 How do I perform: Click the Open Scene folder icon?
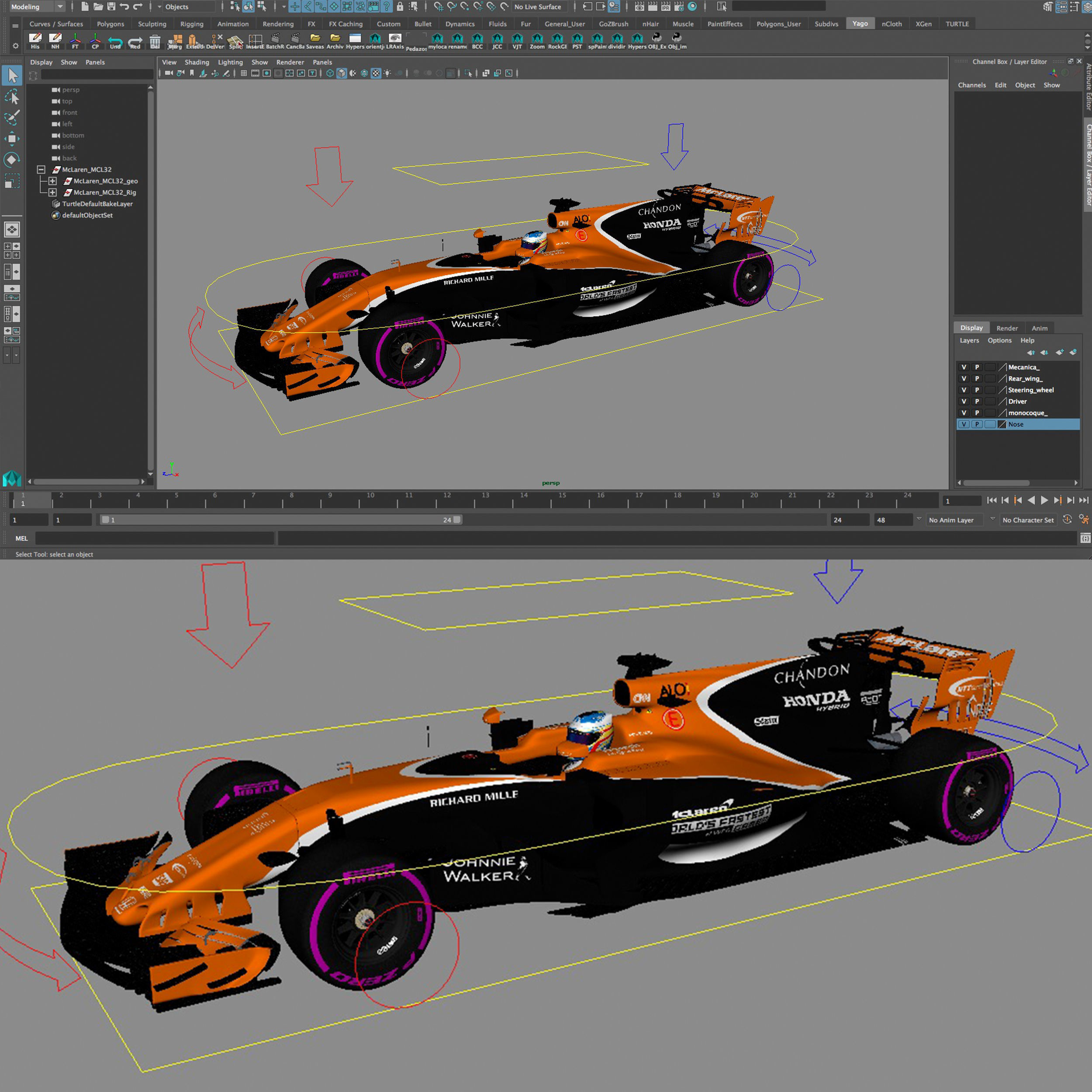pyautogui.click(x=98, y=7)
